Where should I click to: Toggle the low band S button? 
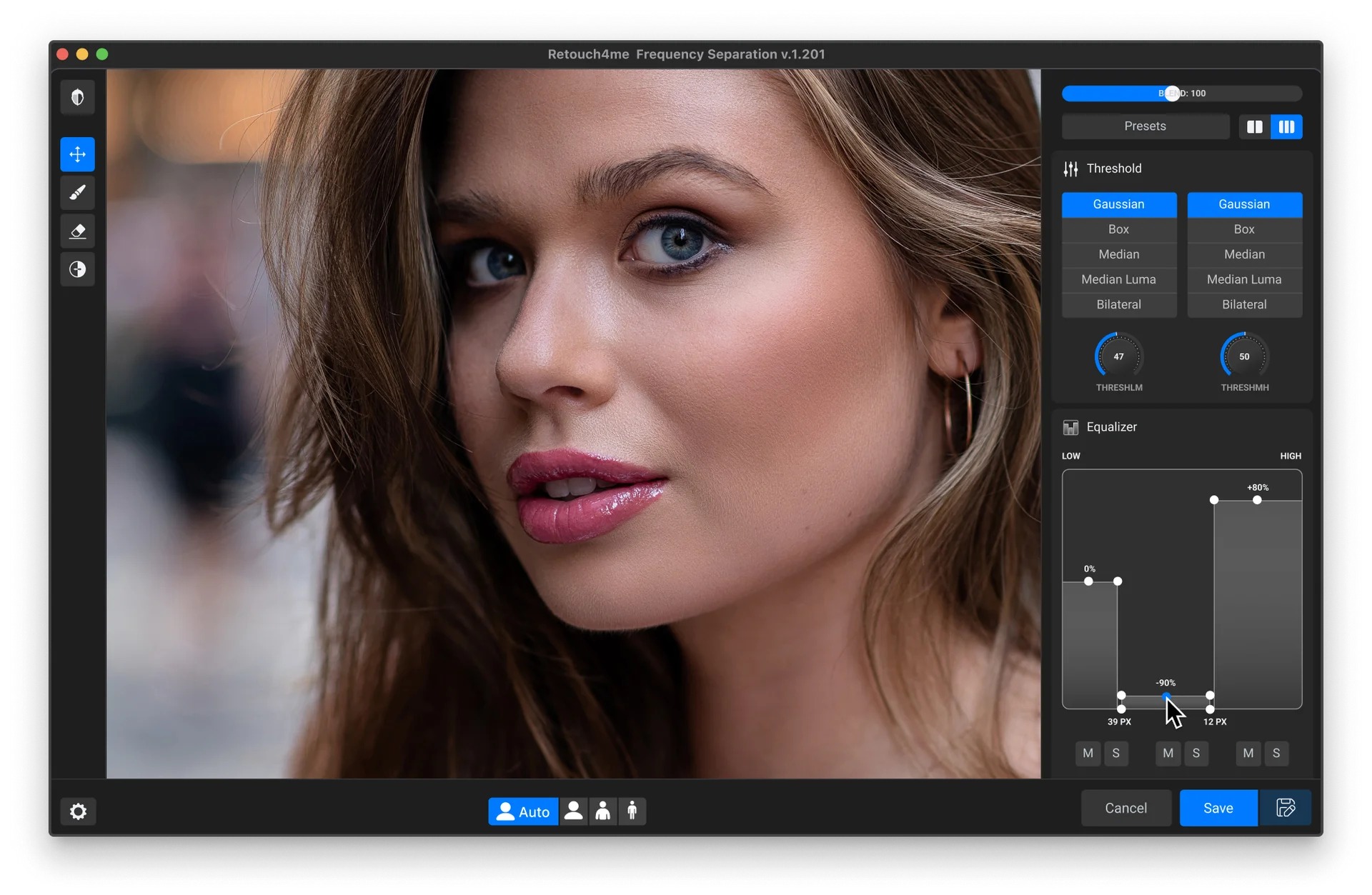click(1115, 753)
